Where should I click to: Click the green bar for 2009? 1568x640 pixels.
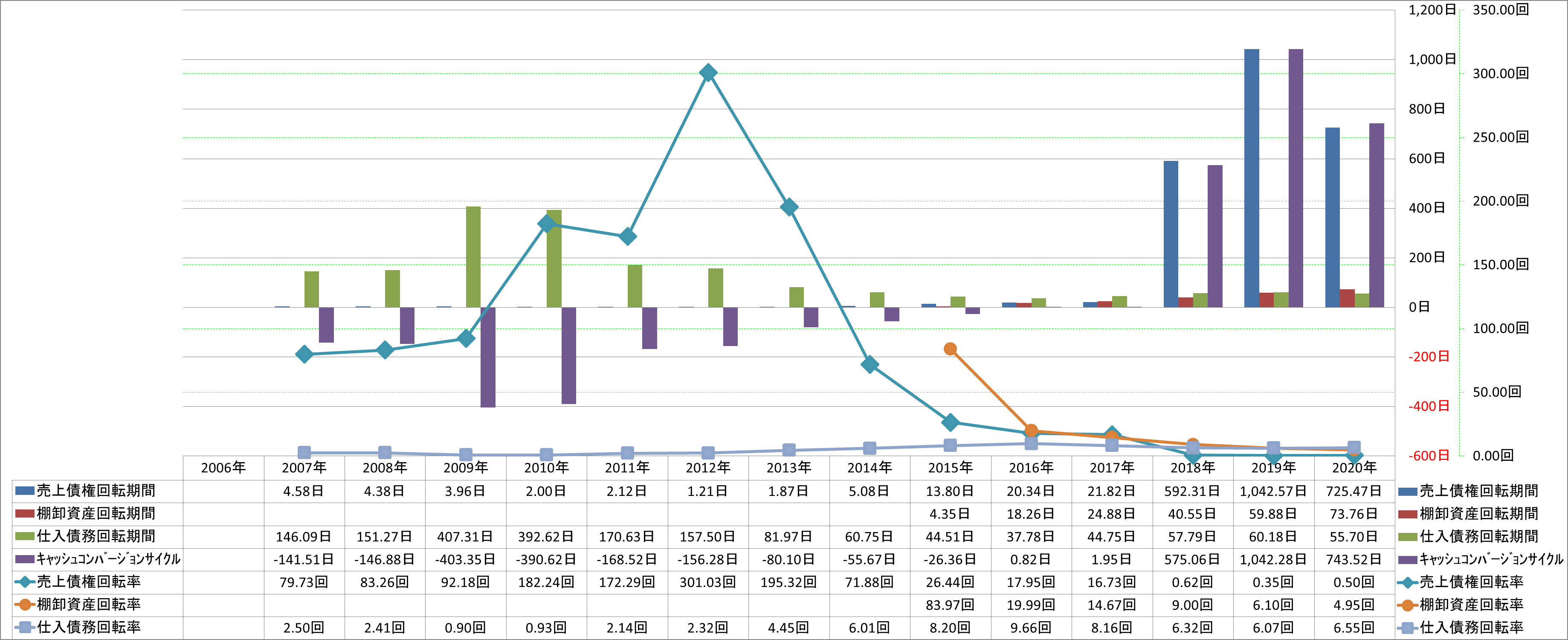click(473, 257)
